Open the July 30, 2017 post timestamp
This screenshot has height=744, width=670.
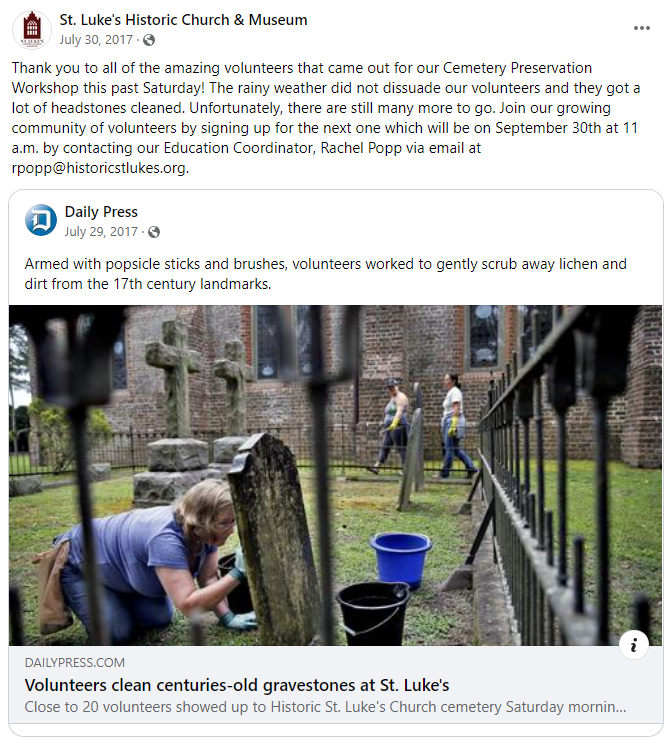coord(98,40)
